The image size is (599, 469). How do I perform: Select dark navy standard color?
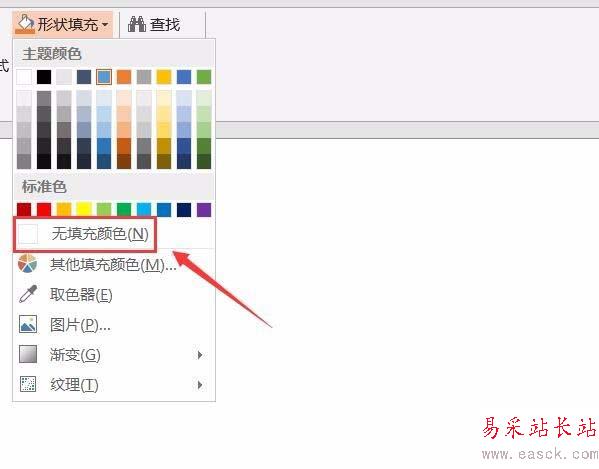(184, 210)
